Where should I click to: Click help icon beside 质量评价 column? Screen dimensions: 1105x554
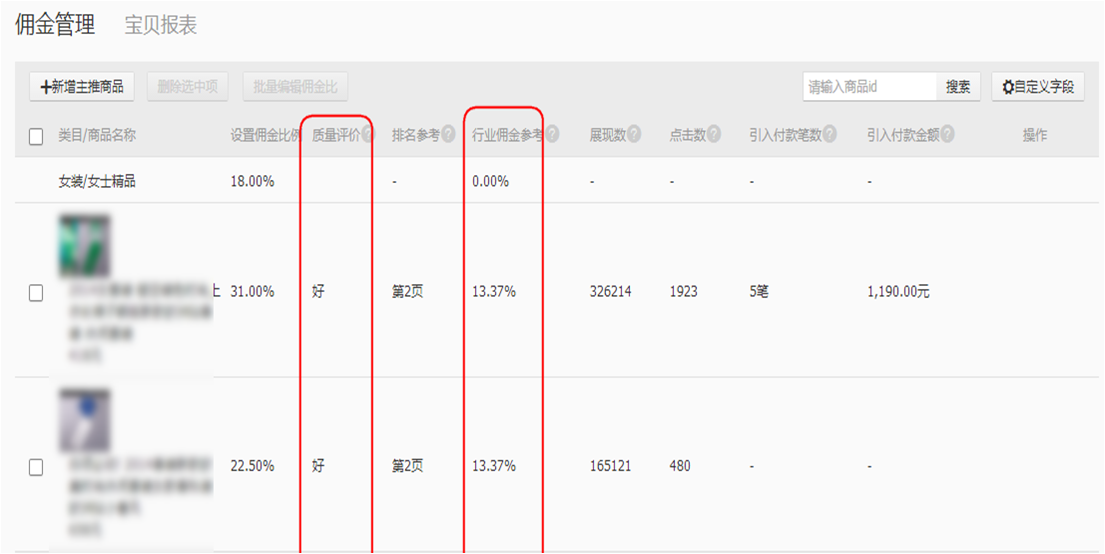pyautogui.click(x=367, y=135)
